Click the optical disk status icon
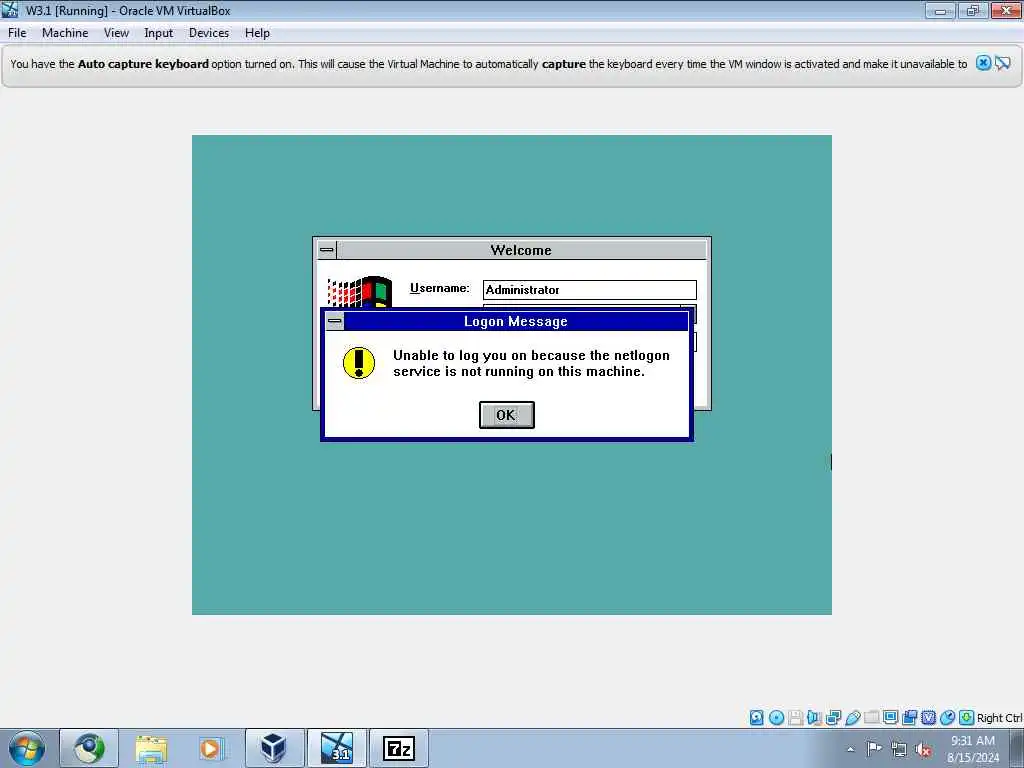 776,718
